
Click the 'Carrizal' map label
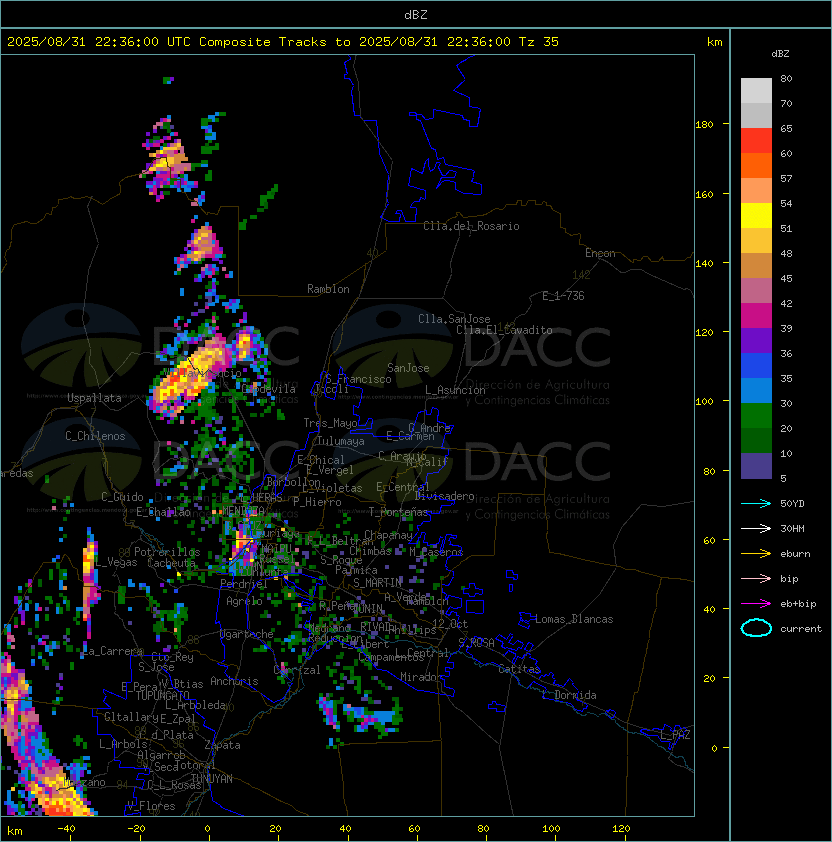pyautogui.click(x=297, y=670)
